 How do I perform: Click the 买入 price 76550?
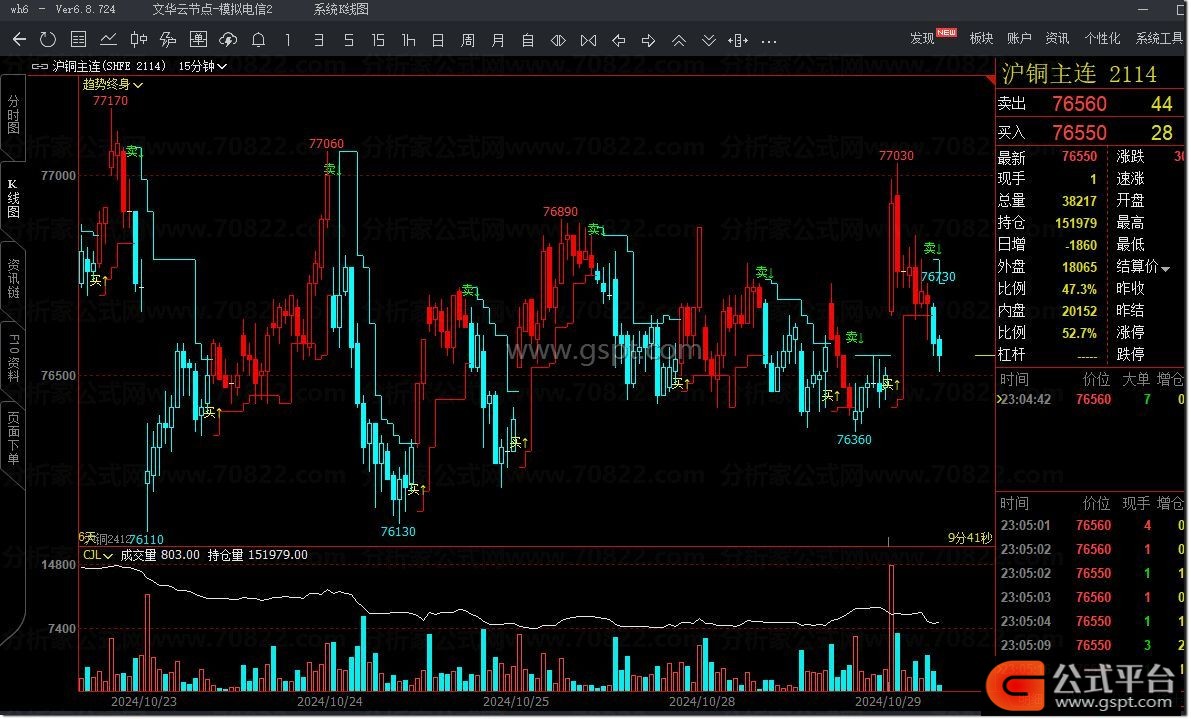click(1079, 133)
